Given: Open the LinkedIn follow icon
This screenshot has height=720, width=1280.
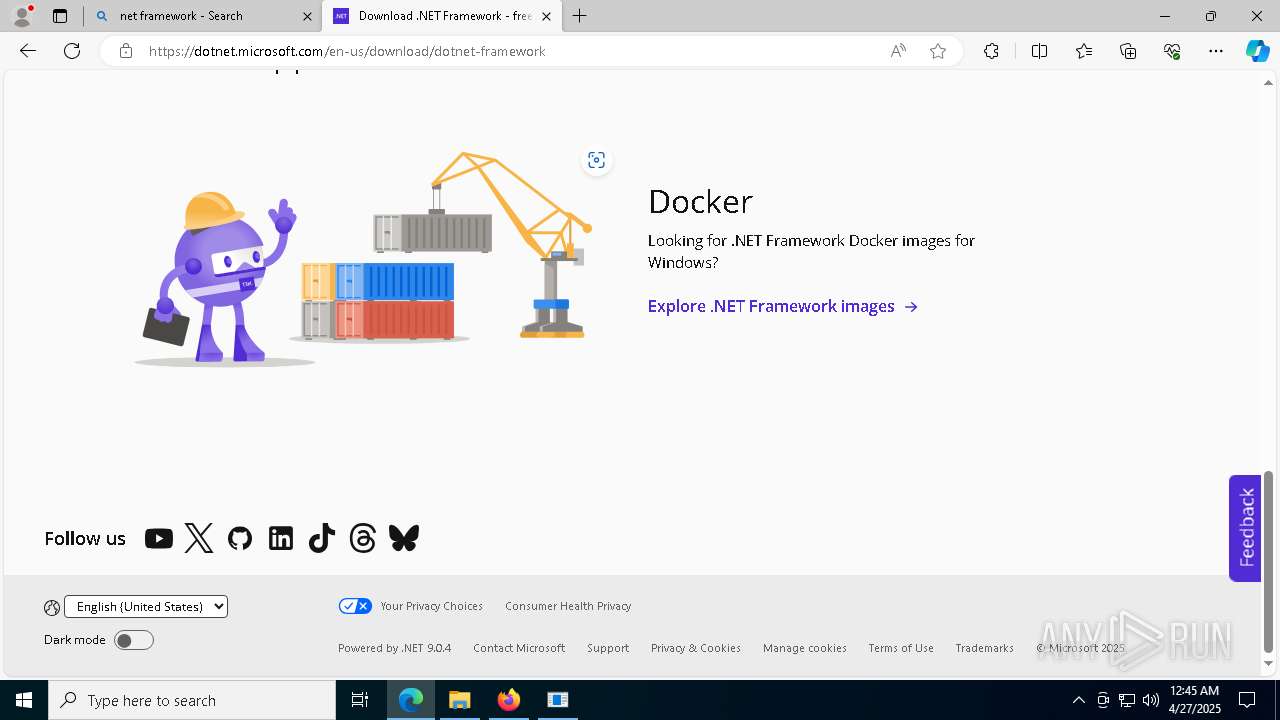Looking at the screenshot, I should click(281, 539).
